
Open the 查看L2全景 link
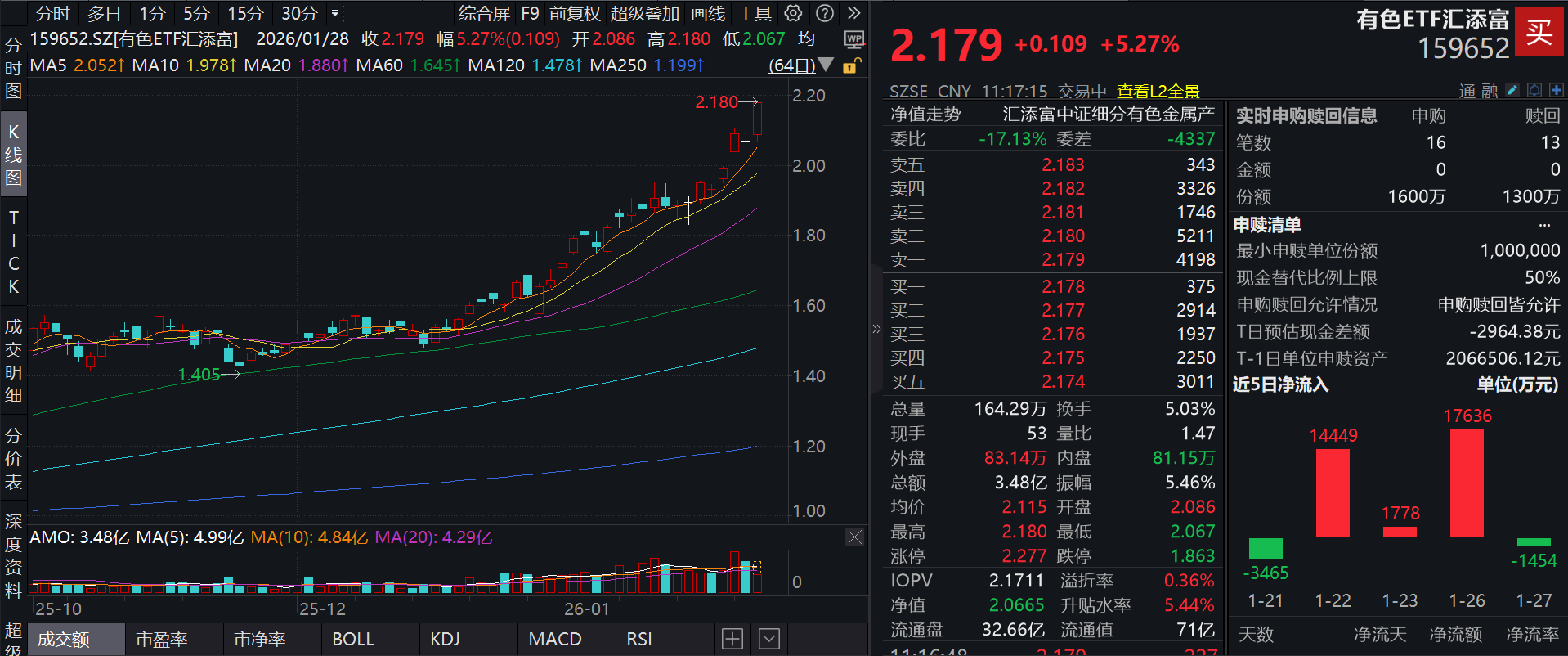[1158, 91]
